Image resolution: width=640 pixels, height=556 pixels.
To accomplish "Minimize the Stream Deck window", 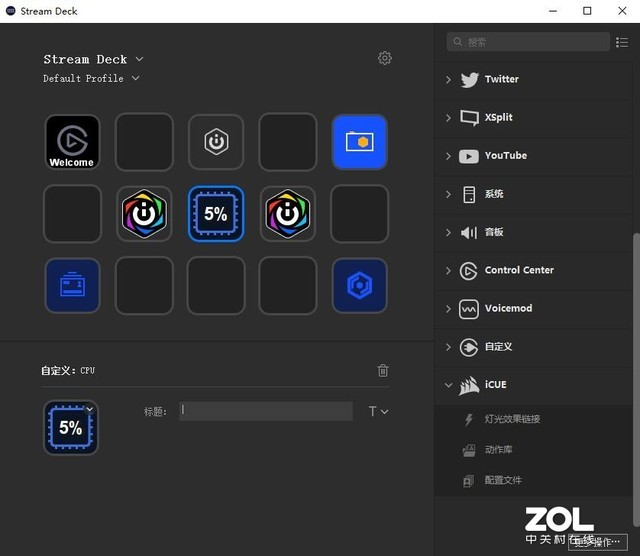I will pyautogui.click(x=553, y=11).
